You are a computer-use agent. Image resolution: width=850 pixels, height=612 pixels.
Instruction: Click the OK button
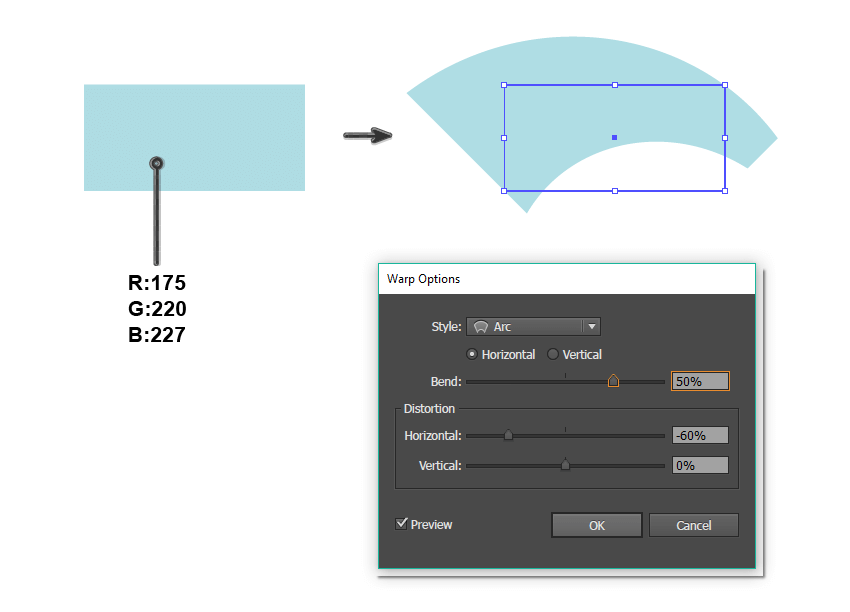[597, 525]
